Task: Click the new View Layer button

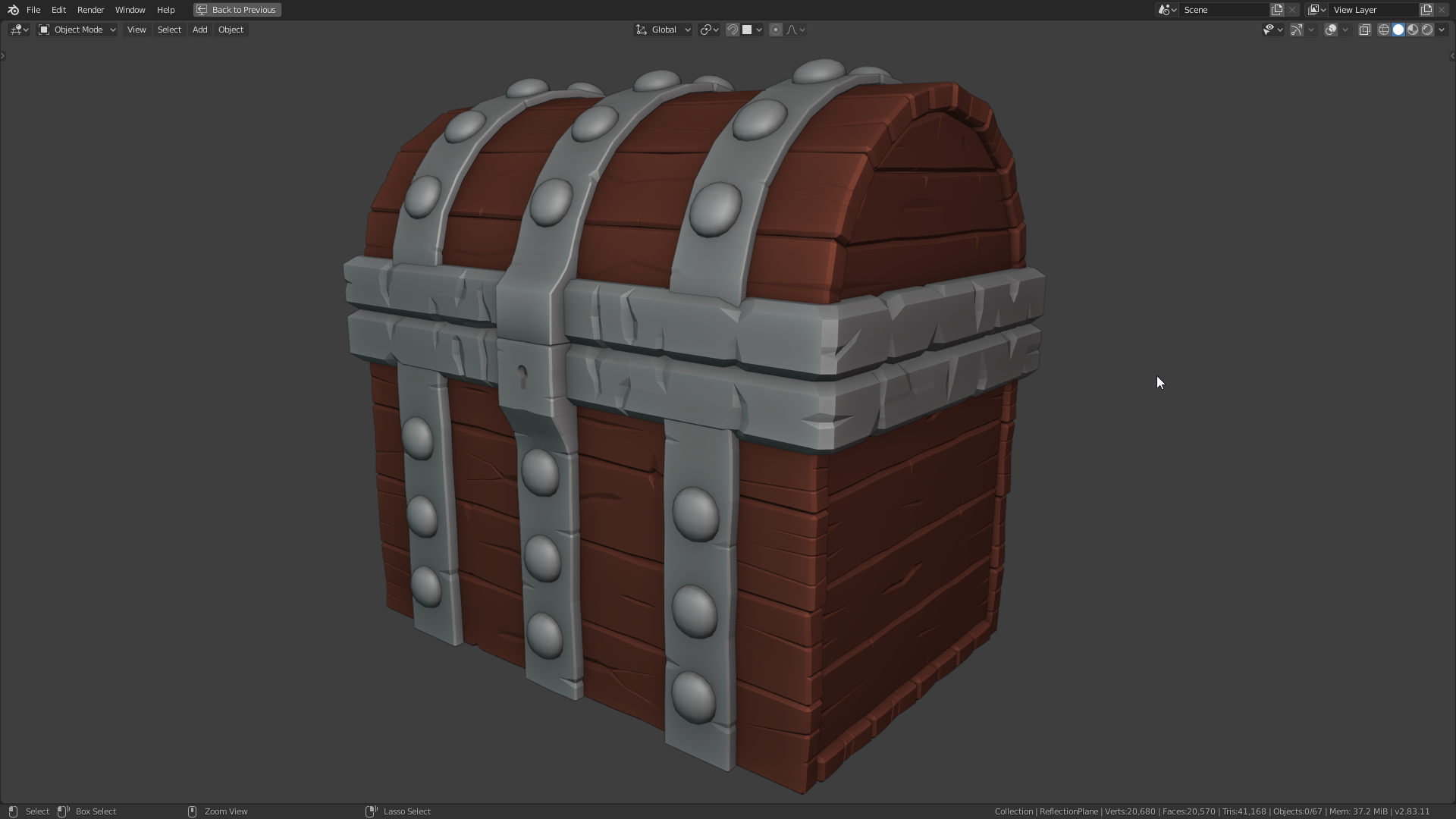Action: pyautogui.click(x=1426, y=10)
